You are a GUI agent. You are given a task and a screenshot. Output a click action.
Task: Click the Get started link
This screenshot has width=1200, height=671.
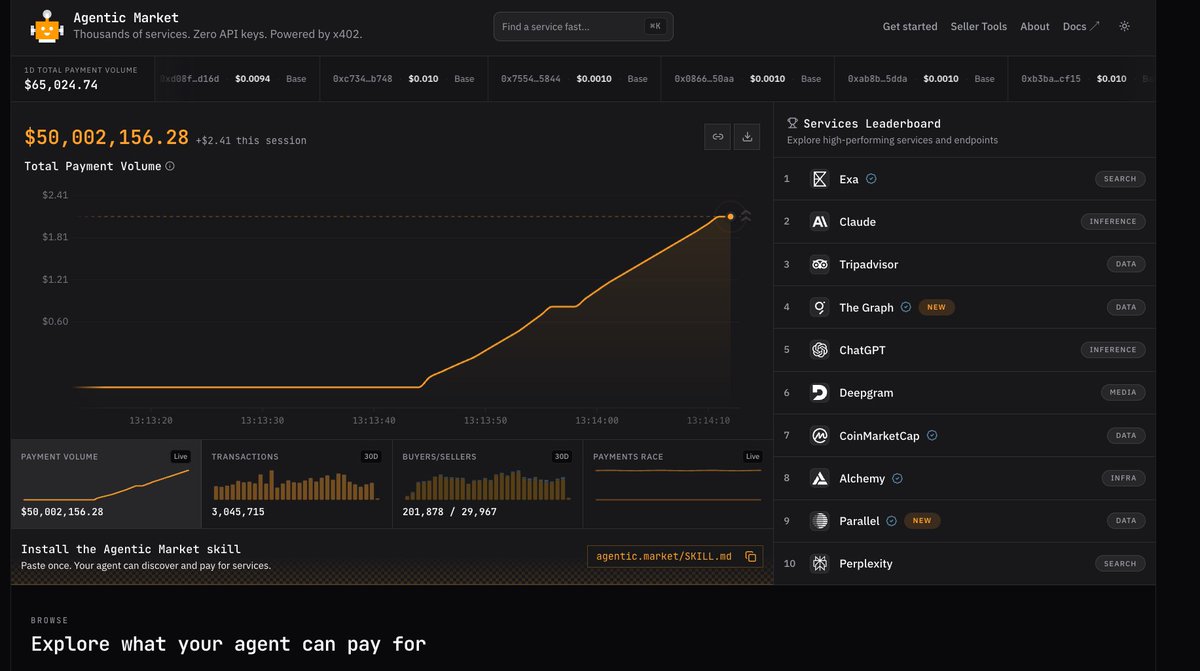click(910, 26)
